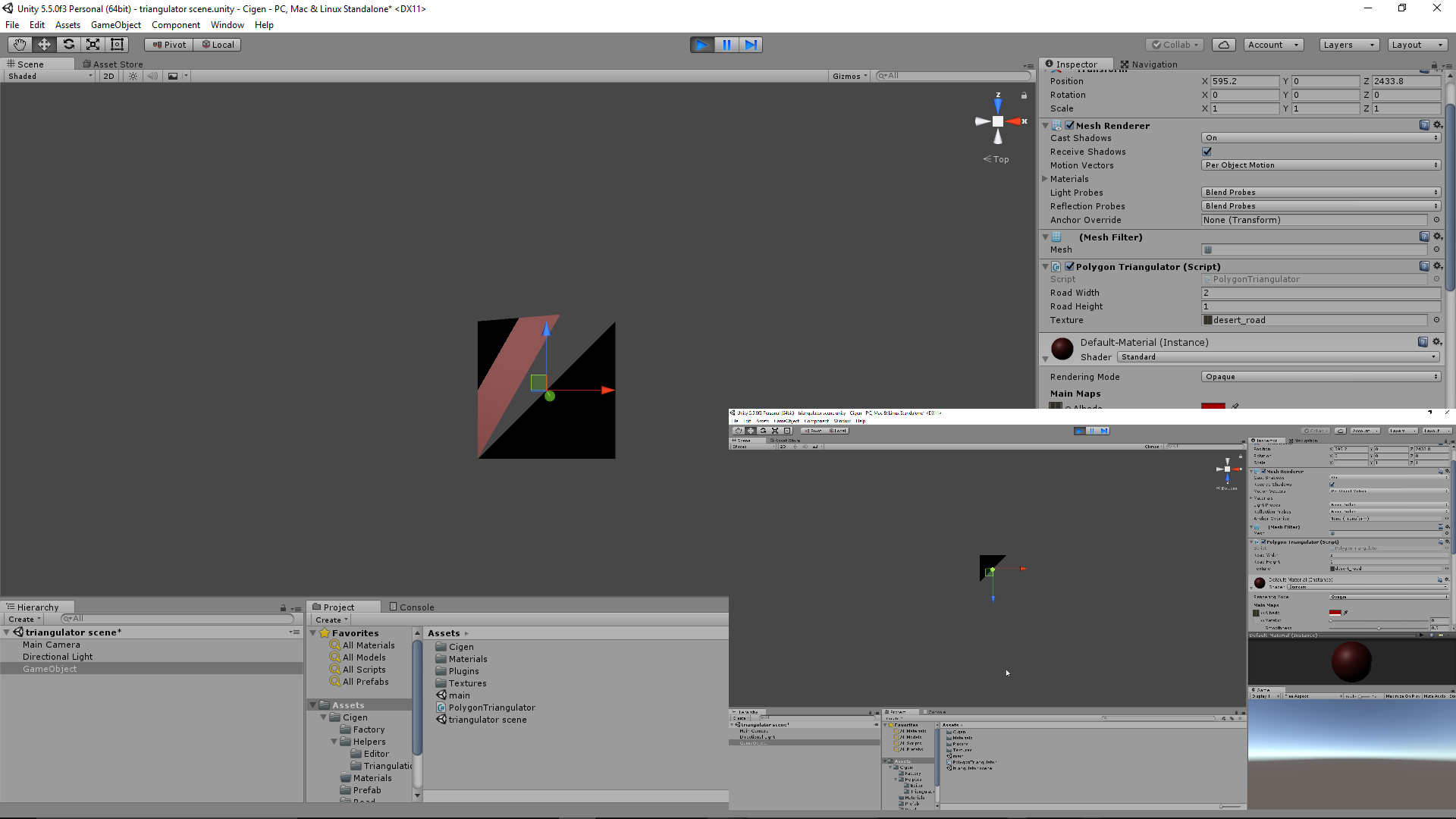This screenshot has width=1456, height=819.
Task: Toggle scene lighting sun icon
Action: coord(133,76)
